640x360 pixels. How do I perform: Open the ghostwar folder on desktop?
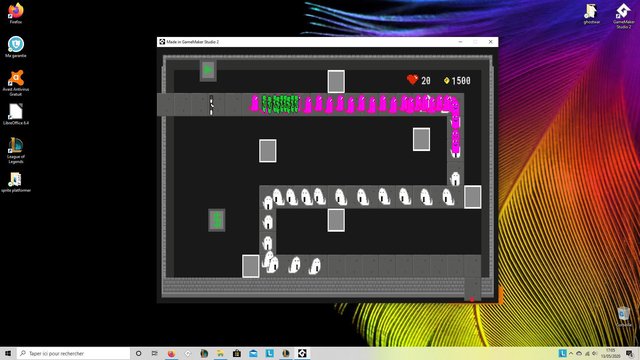pos(591,14)
